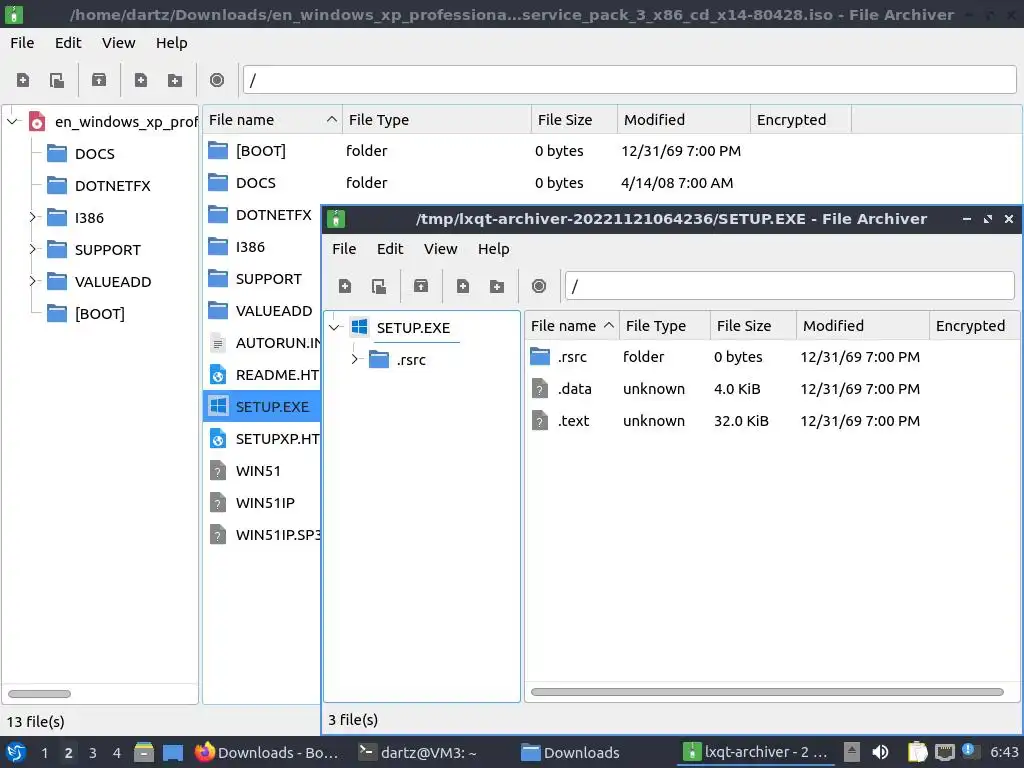
Task: Switch to workspace 3 in taskbar
Action: click(x=93, y=753)
